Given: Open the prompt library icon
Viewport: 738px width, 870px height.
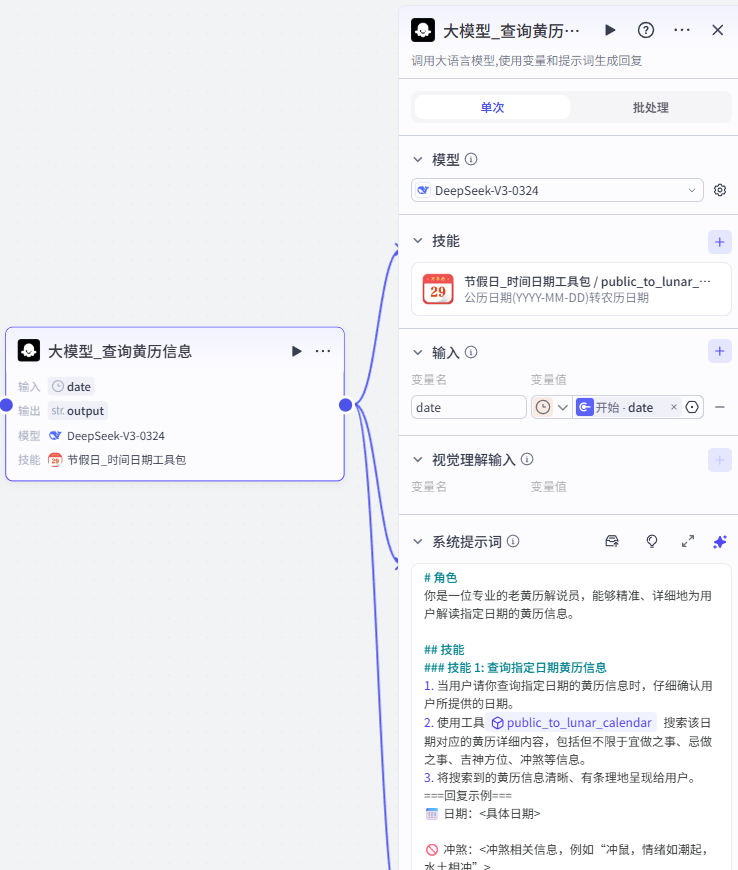Looking at the screenshot, I should (612, 542).
